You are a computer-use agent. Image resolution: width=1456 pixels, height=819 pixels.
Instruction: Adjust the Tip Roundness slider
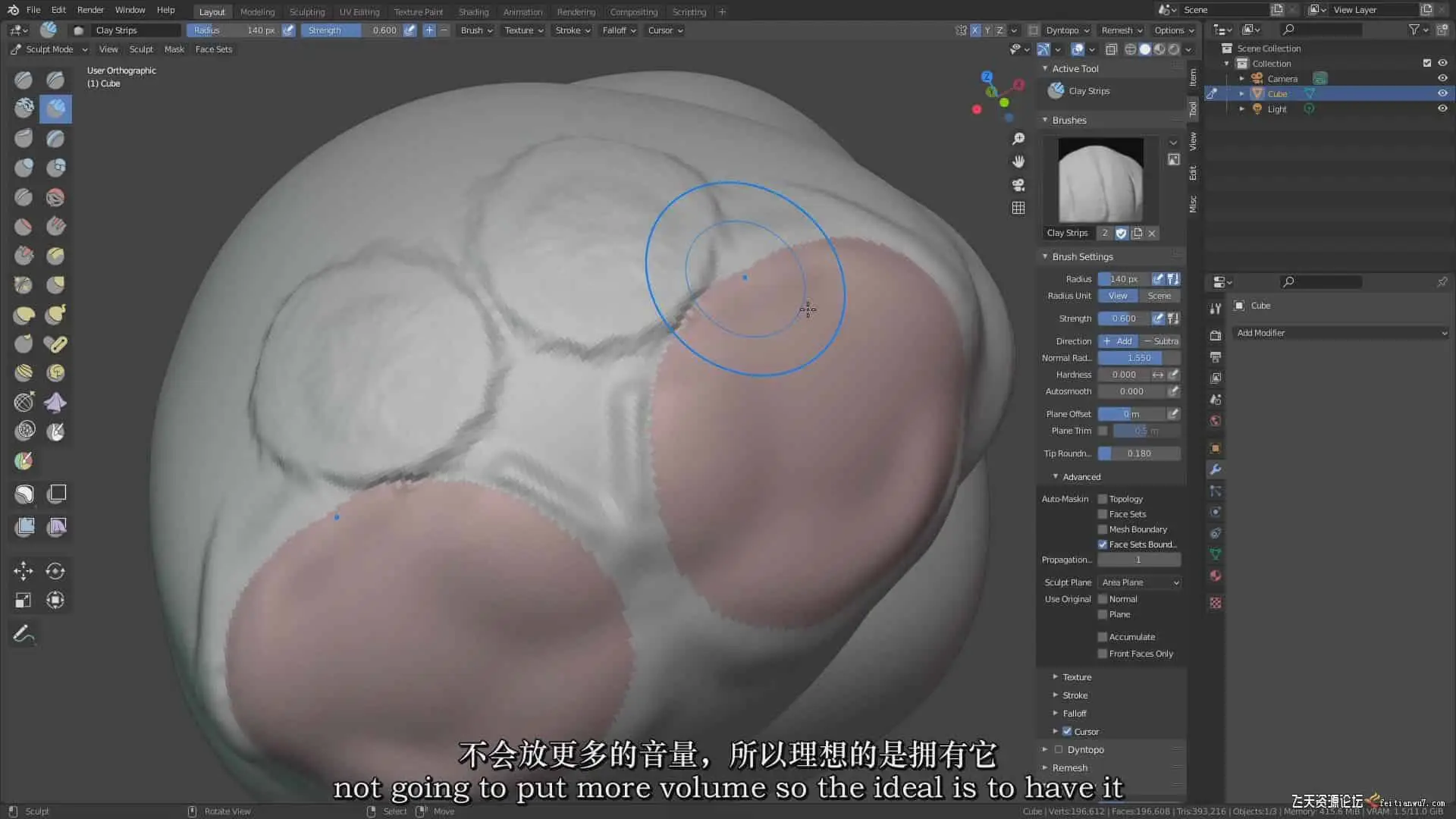pyautogui.click(x=1139, y=453)
